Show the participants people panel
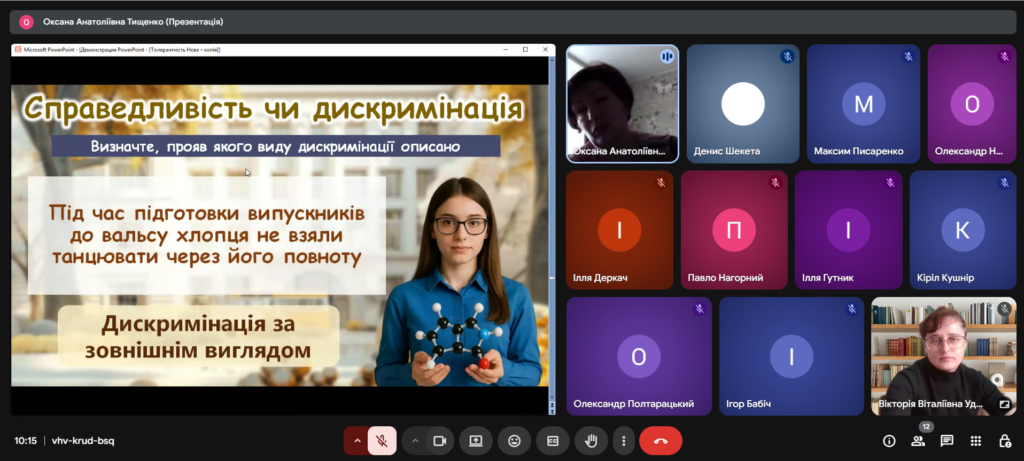Viewport: 1024px width, 461px height. click(918, 441)
